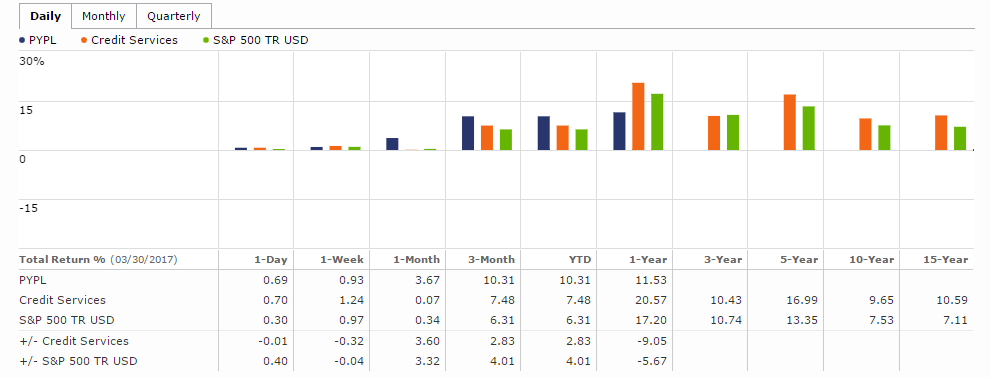990x378 pixels.
Task: Click the +/- S&P 500 TR USD row label
Action: pos(78,361)
